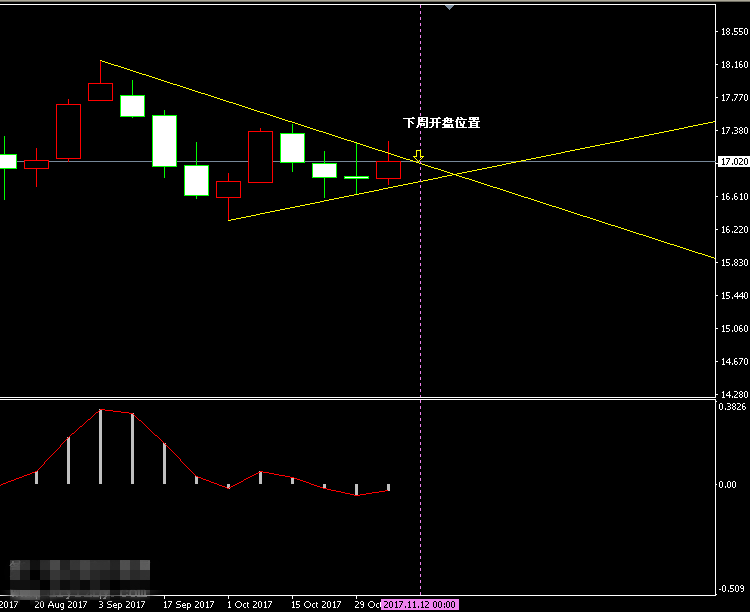This screenshot has height=612, width=750.
Task: Click the tallest red candle near 20 Aug
Action: pos(68,131)
